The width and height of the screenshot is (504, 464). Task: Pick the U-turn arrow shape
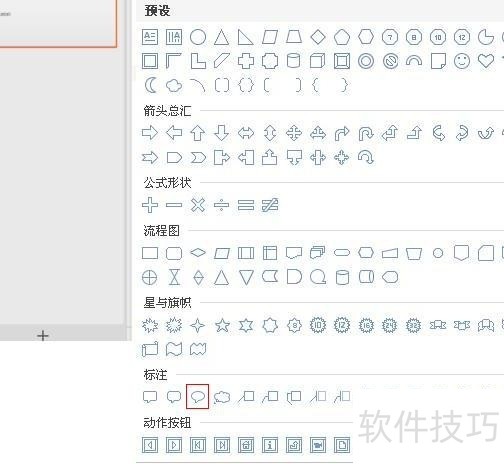[x=366, y=133]
